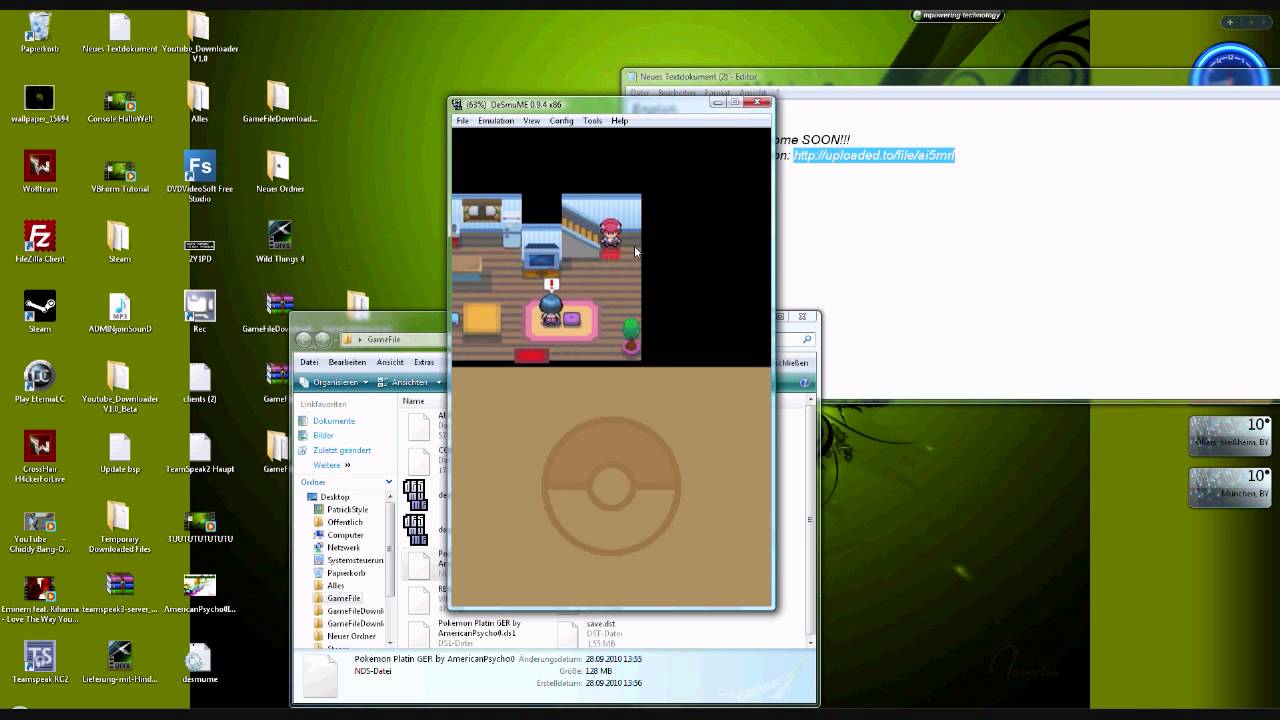The width and height of the screenshot is (1280, 720).
Task: Select the Wild Things 4 video file
Action: point(280,241)
